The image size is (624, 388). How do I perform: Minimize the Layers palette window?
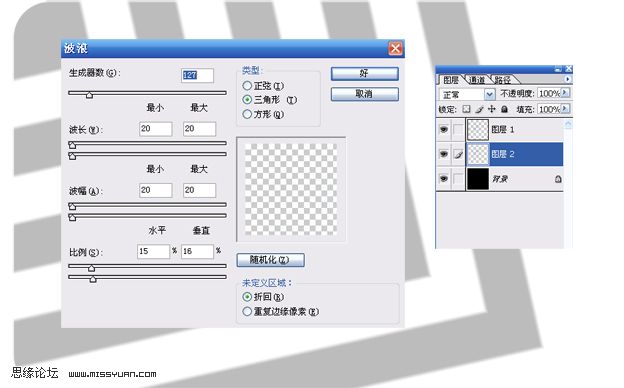coord(558,69)
